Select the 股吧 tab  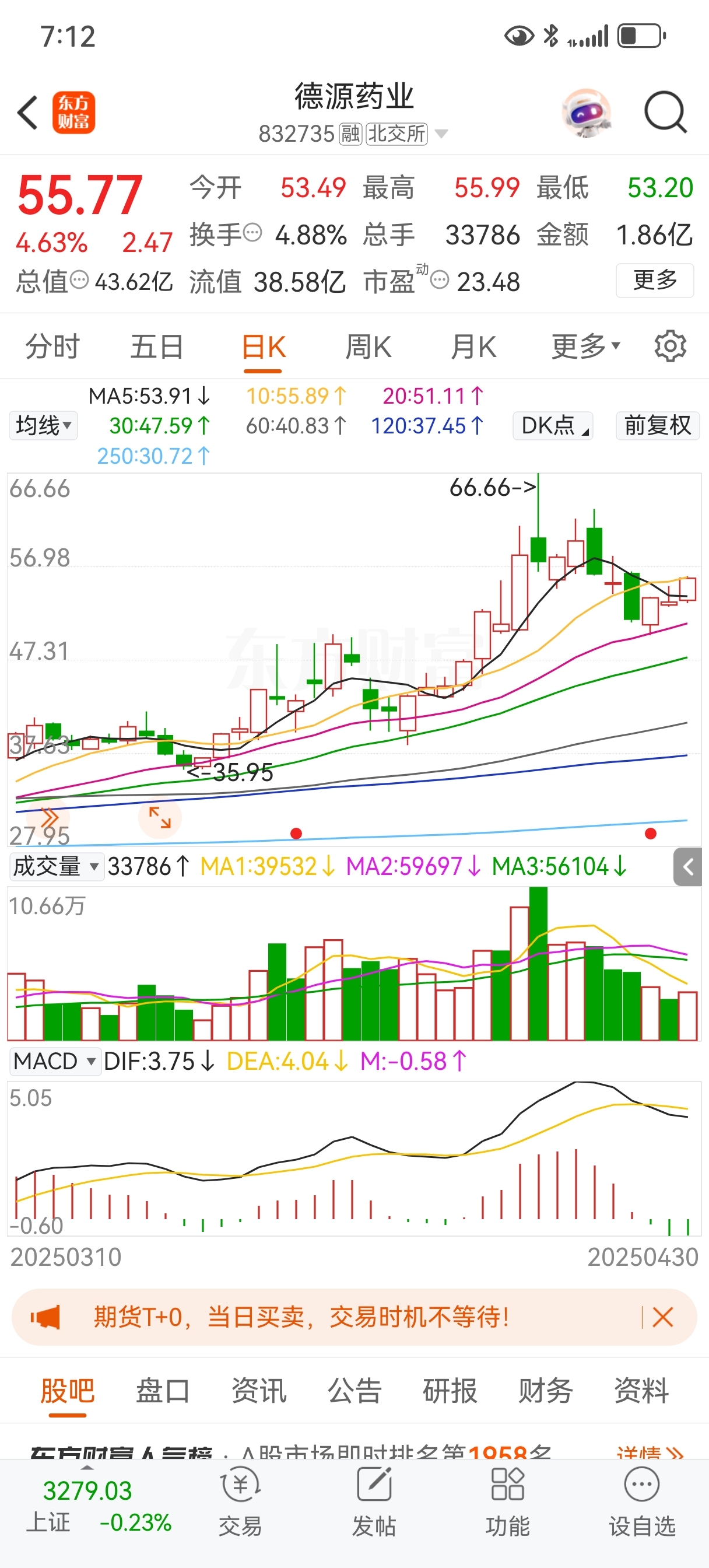(68, 1391)
